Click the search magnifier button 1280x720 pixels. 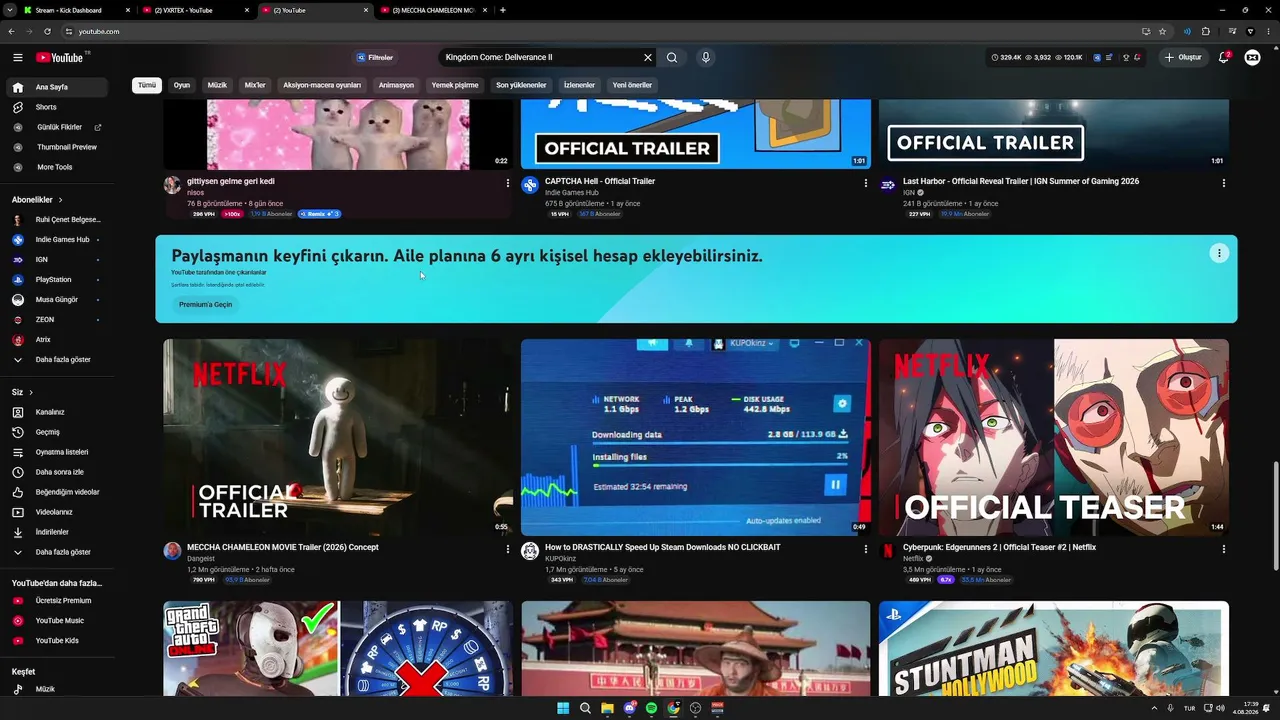(672, 58)
